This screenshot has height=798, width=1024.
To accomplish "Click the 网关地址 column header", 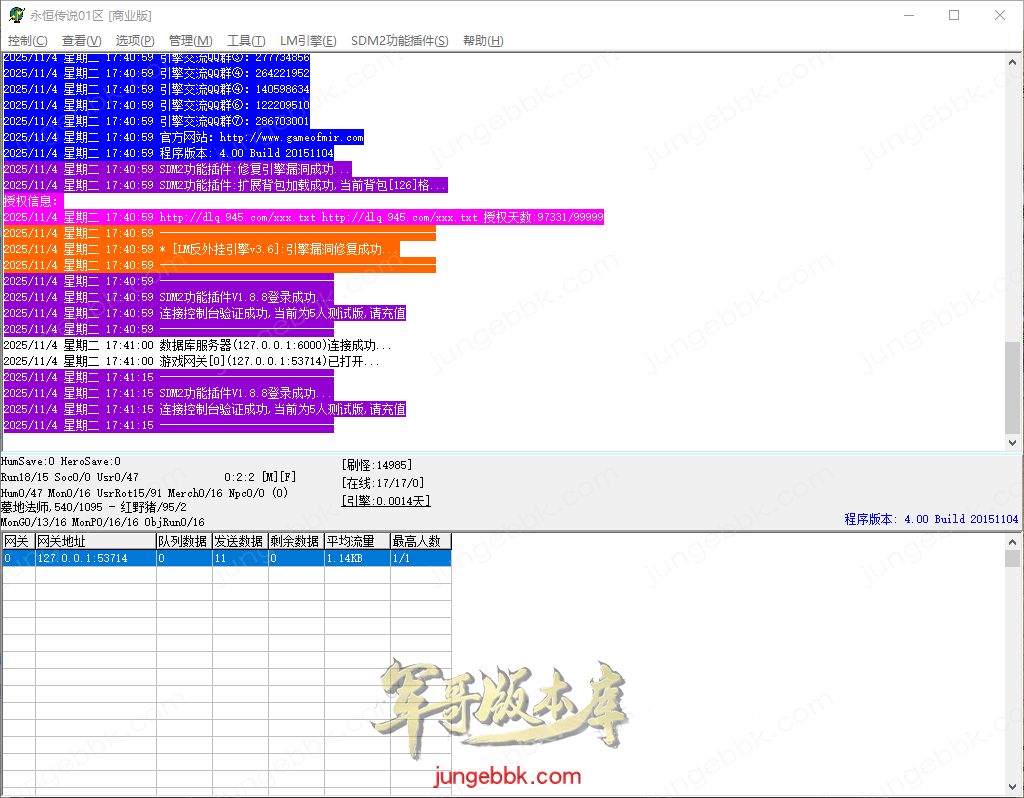I will (x=94, y=541).
